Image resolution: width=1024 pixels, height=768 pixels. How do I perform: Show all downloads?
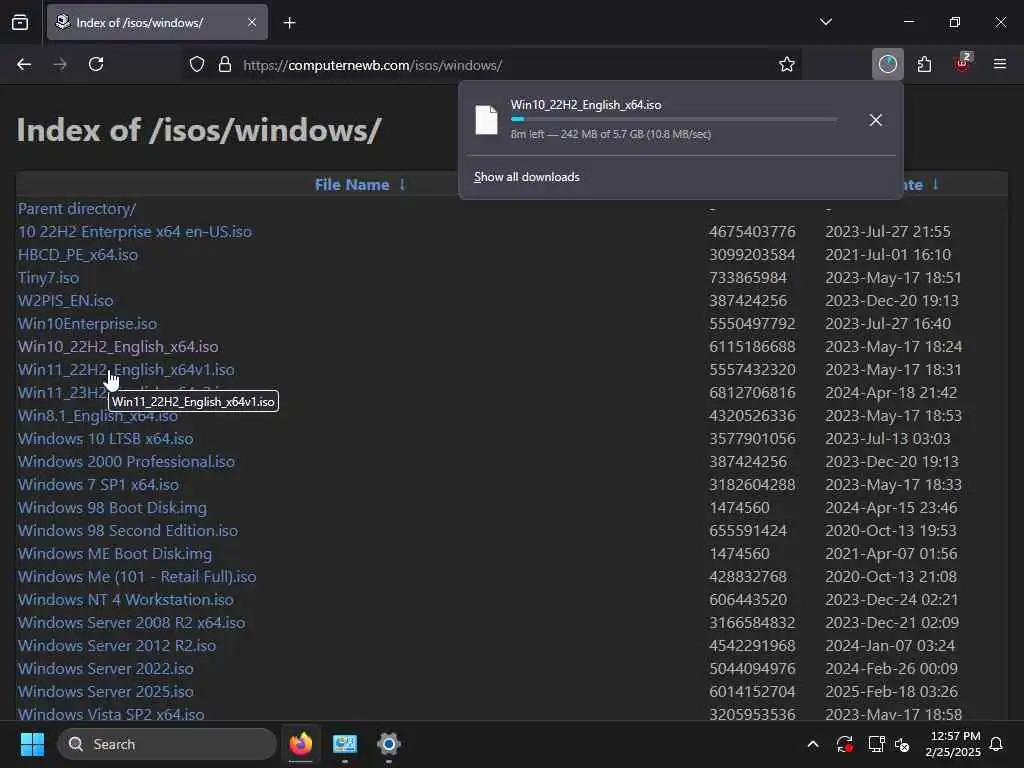526,177
